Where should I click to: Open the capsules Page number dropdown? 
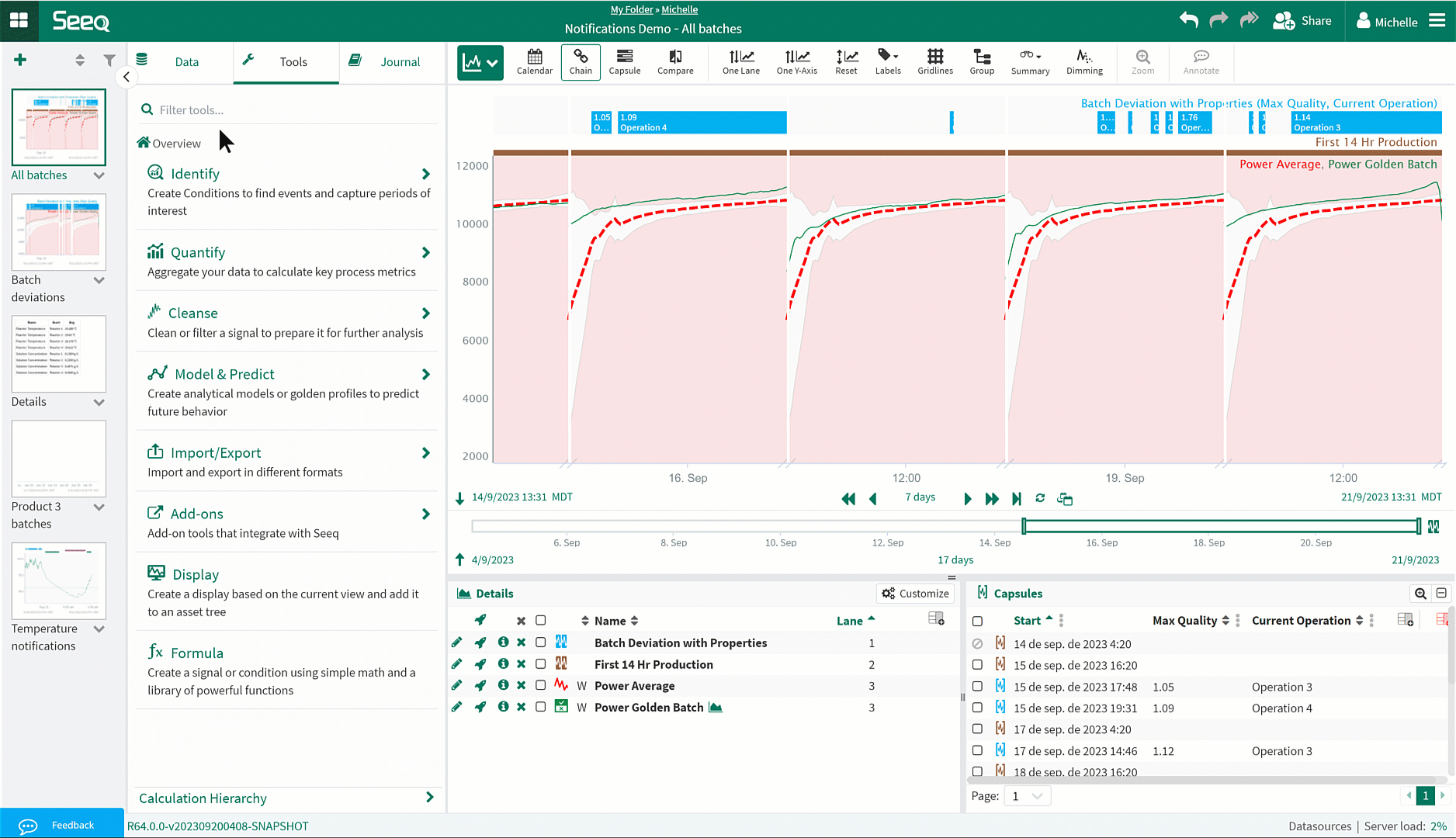[1027, 796]
